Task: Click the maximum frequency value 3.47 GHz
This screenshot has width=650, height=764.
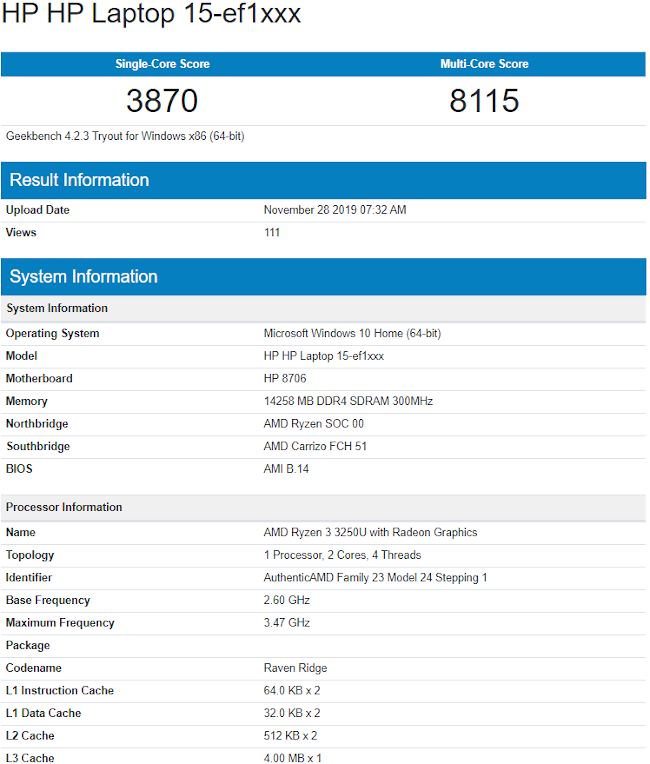Action: (286, 623)
